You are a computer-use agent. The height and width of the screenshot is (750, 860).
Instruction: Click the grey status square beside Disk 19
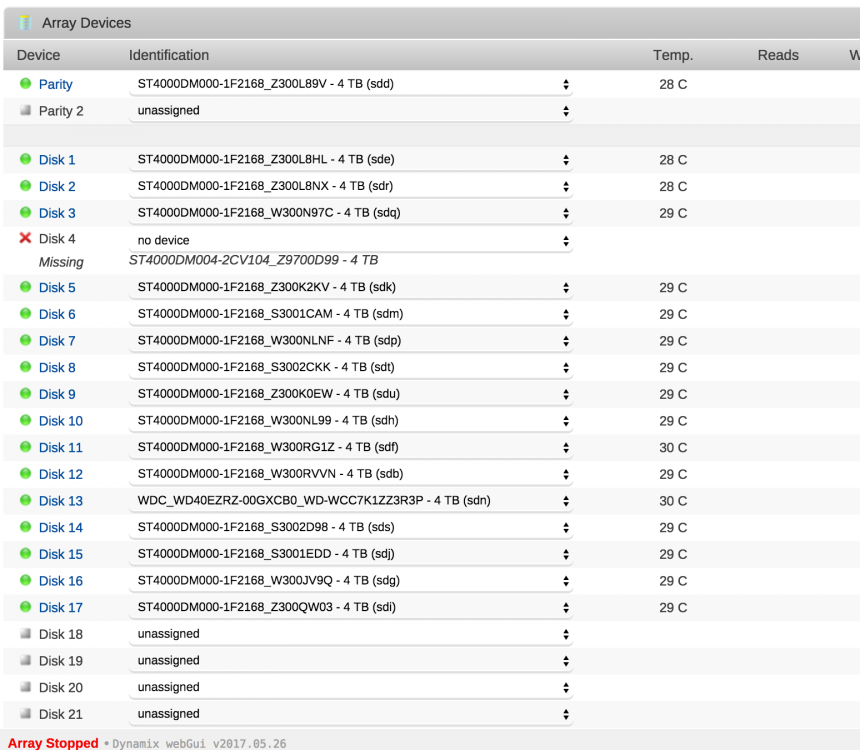coord(25,660)
